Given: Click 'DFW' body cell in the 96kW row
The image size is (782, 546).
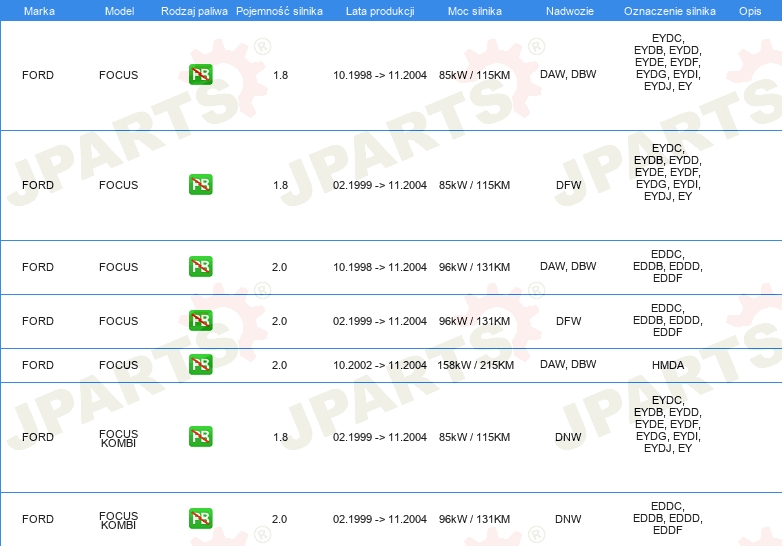Looking at the screenshot, I should (x=569, y=321).
